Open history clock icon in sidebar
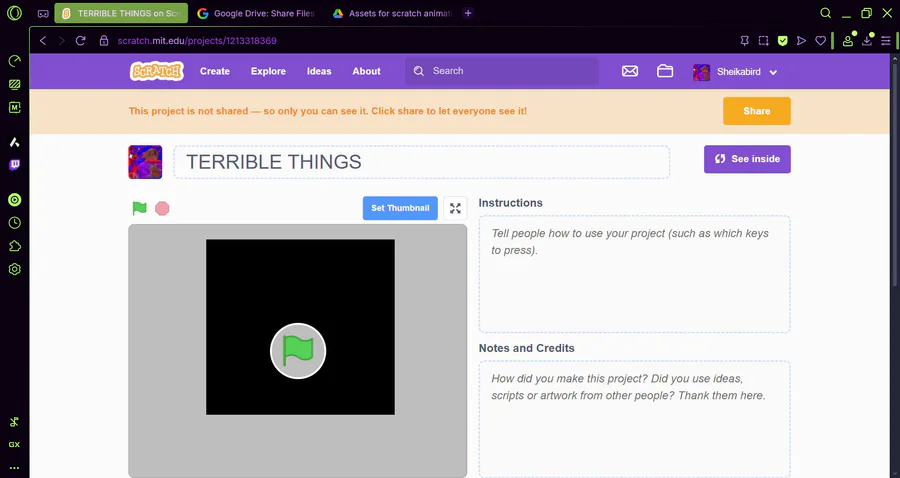 pyautogui.click(x=14, y=223)
